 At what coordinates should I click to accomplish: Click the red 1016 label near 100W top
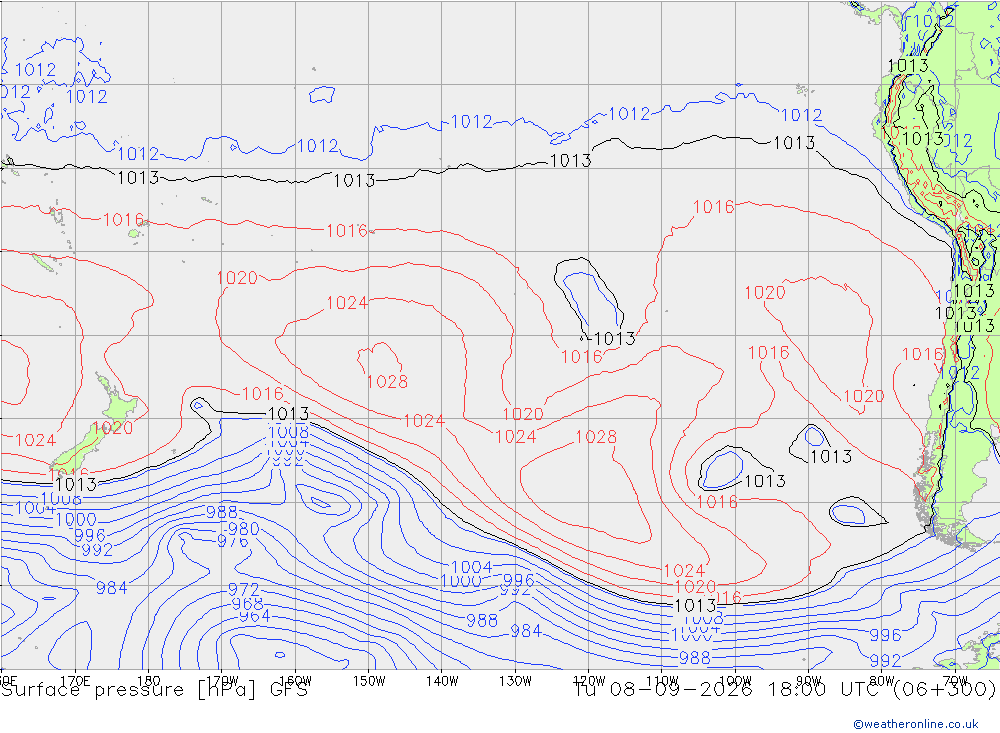click(x=714, y=207)
